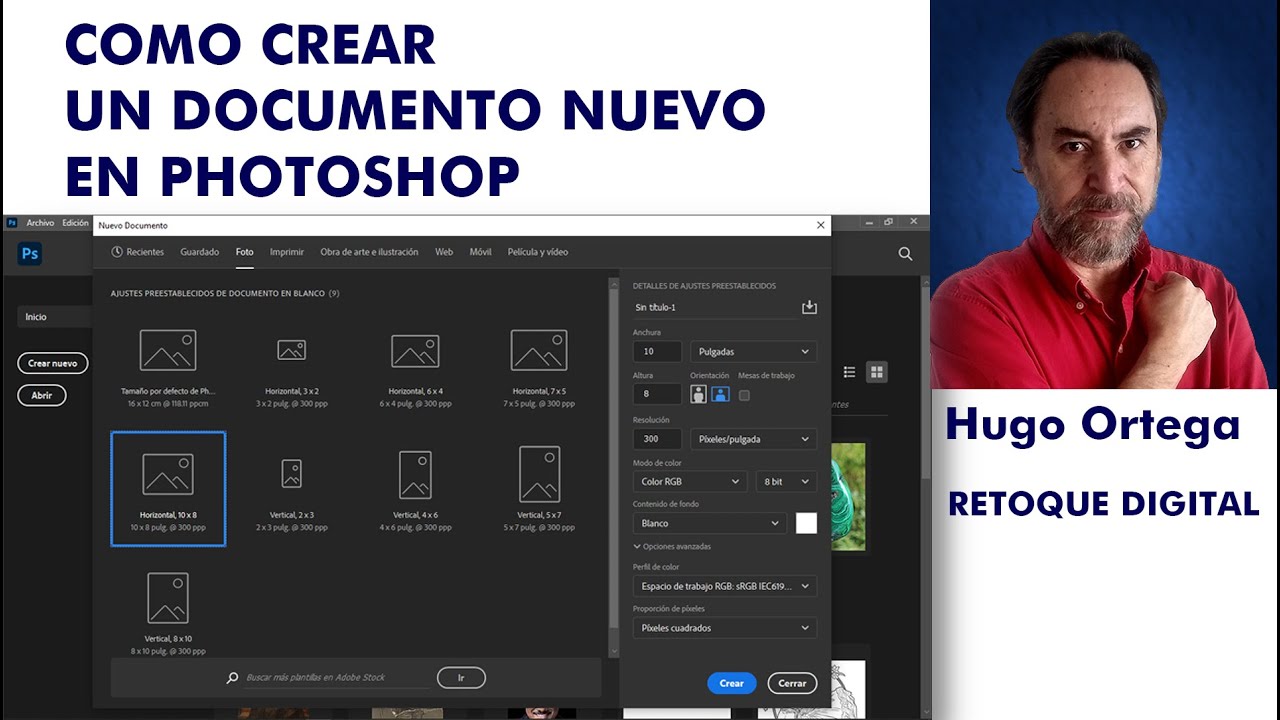Select the Vertical, 5 x 7 preset
The height and width of the screenshot is (720, 1280).
(x=539, y=489)
